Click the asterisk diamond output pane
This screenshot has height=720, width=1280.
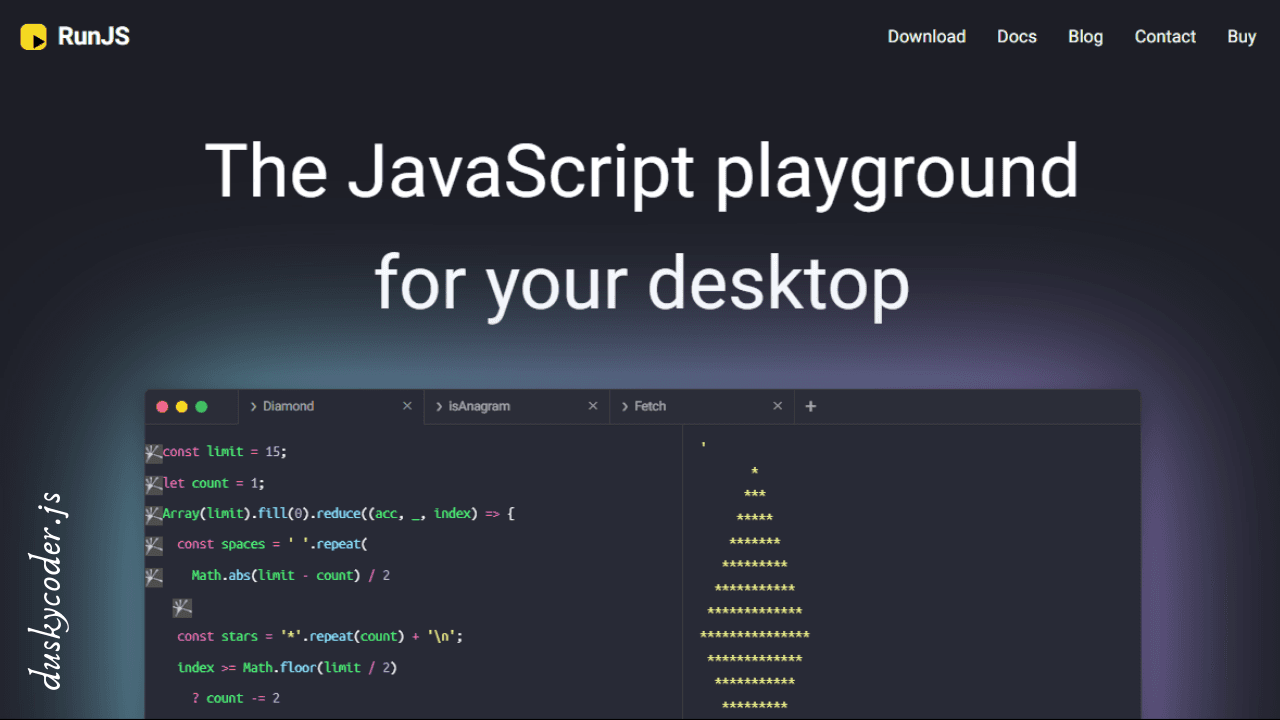tap(910, 570)
